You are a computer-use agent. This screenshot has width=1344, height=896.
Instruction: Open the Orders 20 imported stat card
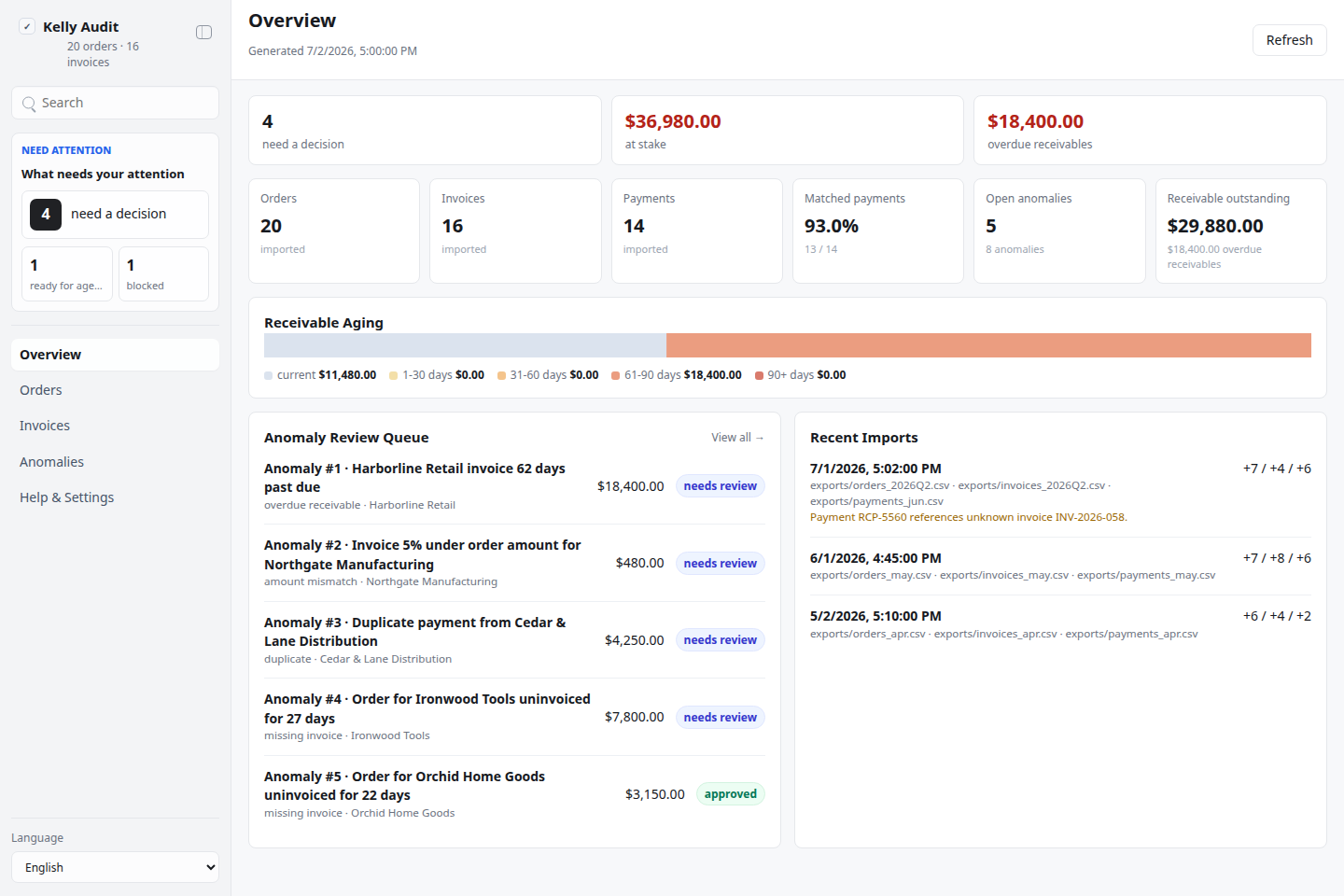334,231
